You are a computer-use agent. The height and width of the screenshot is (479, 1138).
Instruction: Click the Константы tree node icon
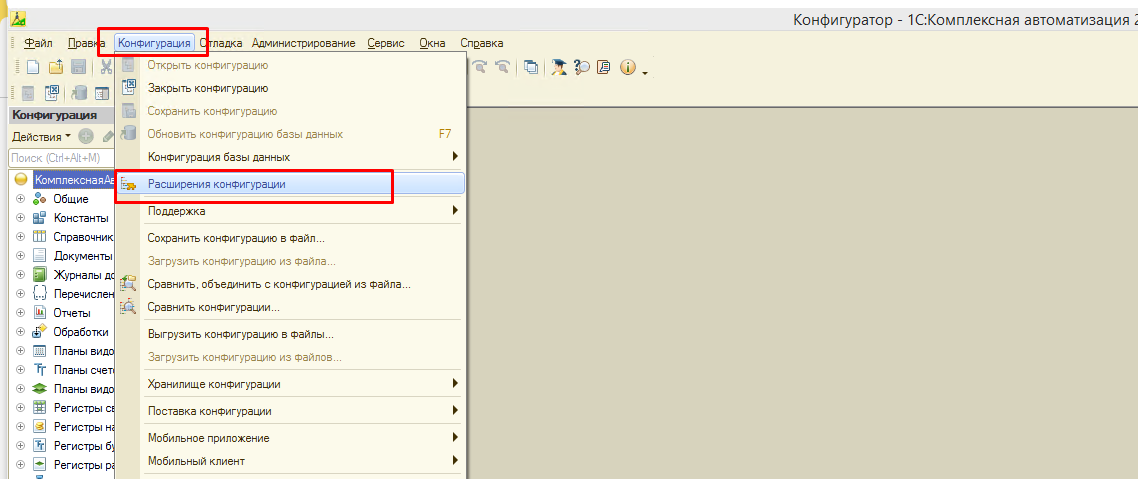point(40,218)
